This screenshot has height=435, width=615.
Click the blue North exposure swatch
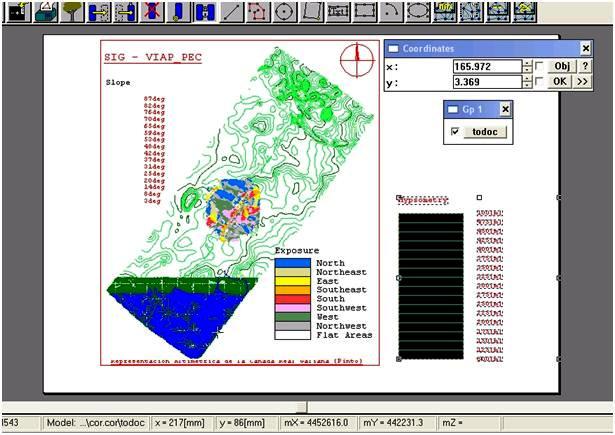pyautogui.click(x=293, y=263)
